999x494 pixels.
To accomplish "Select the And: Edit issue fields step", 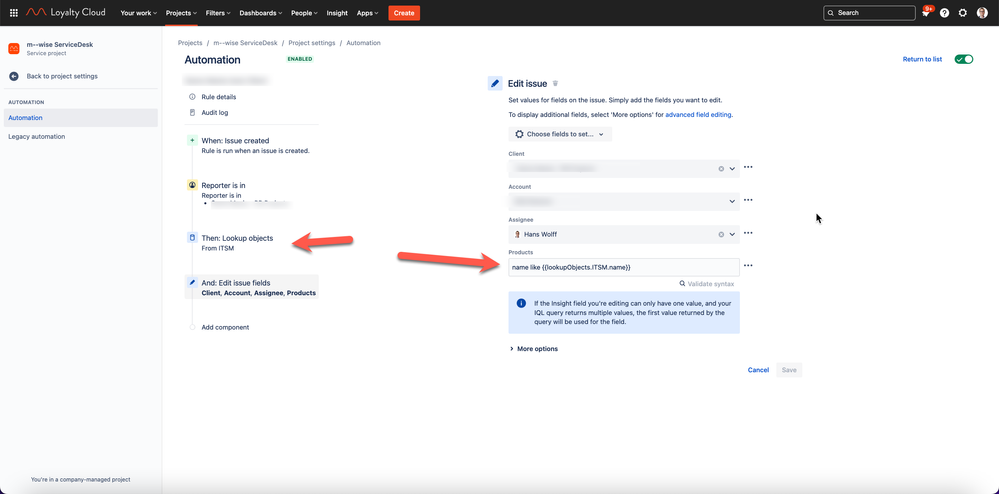I will (x=251, y=287).
